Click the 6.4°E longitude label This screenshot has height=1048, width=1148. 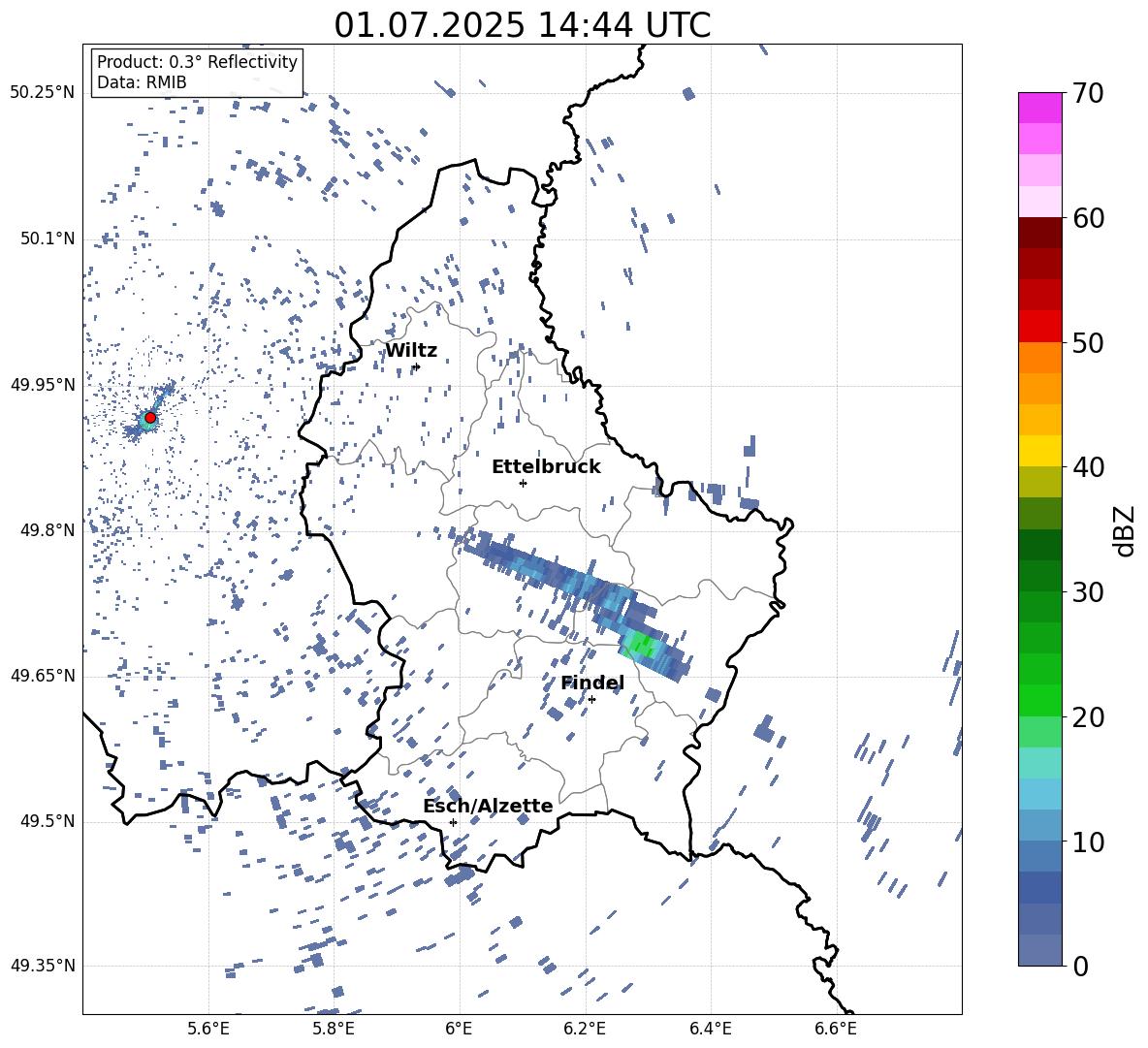(x=710, y=1030)
